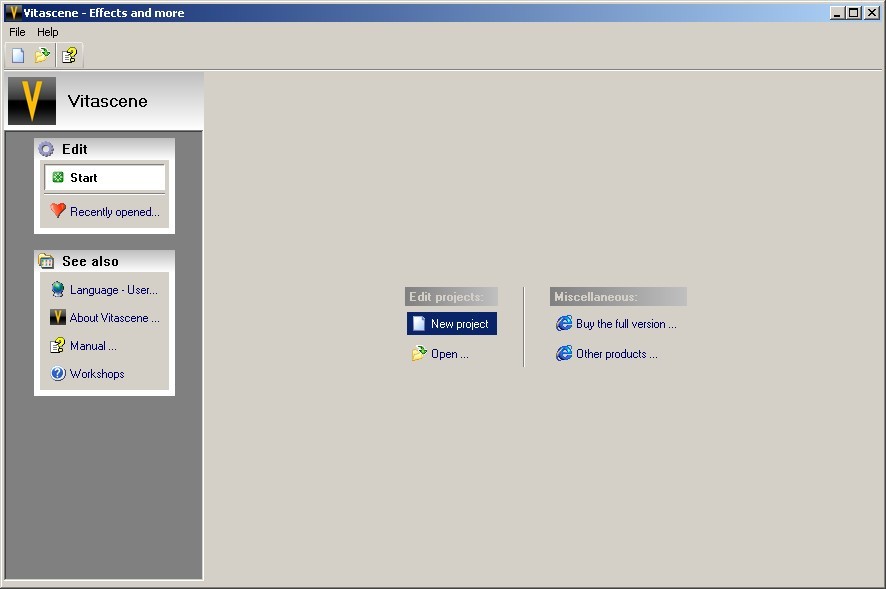886x589 pixels.
Task: Click the Edit projects: header
Action: point(451,297)
